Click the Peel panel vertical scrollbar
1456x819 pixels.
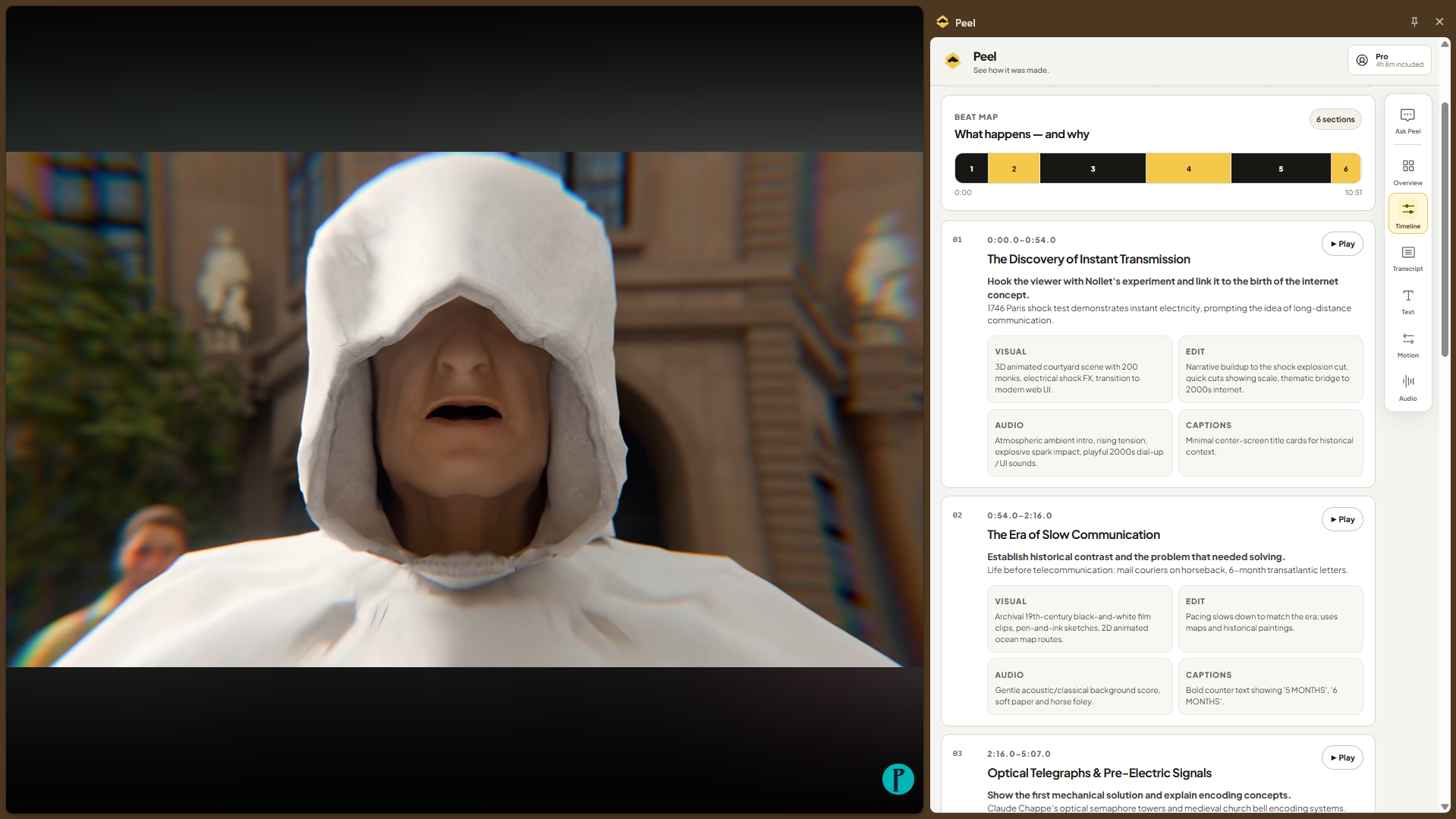1445,229
